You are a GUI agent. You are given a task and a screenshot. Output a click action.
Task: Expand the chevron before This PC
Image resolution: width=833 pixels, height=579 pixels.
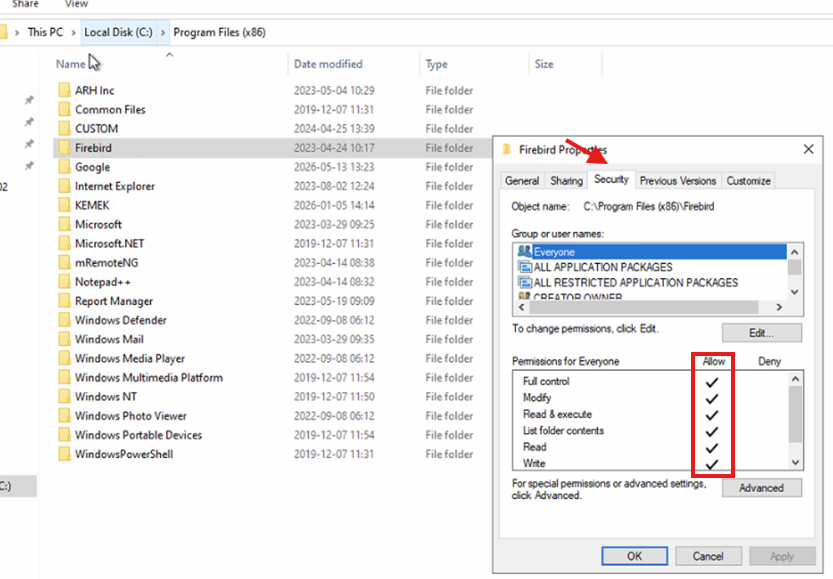[x=17, y=32]
